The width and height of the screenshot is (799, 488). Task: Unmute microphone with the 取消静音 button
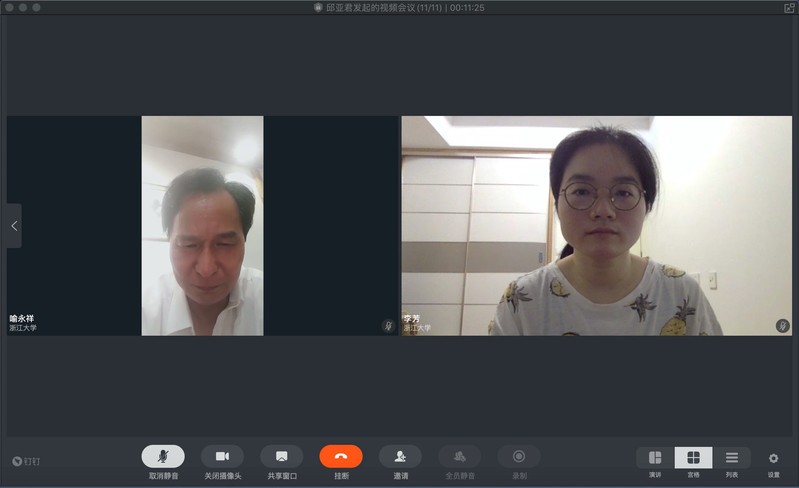163,456
